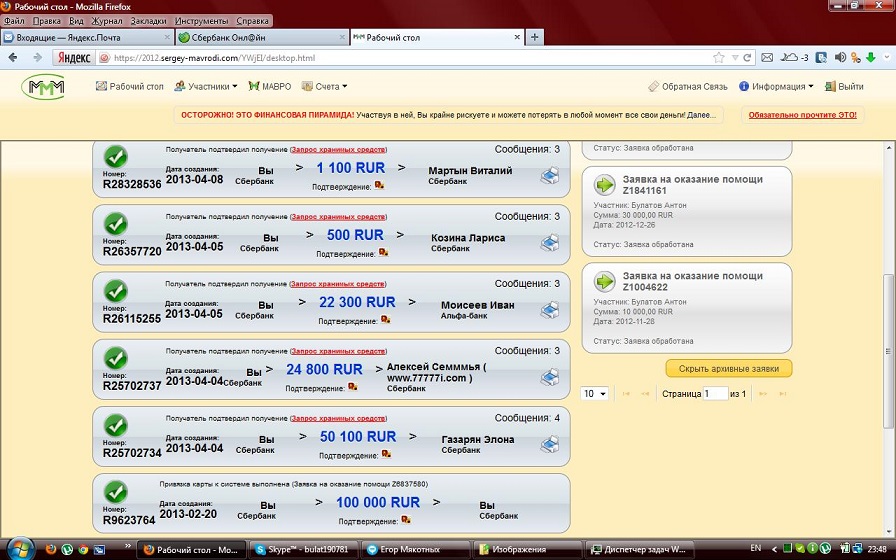Open the page size dropdown showing 10
Screen dimensions: 896x560
click(x=594, y=394)
